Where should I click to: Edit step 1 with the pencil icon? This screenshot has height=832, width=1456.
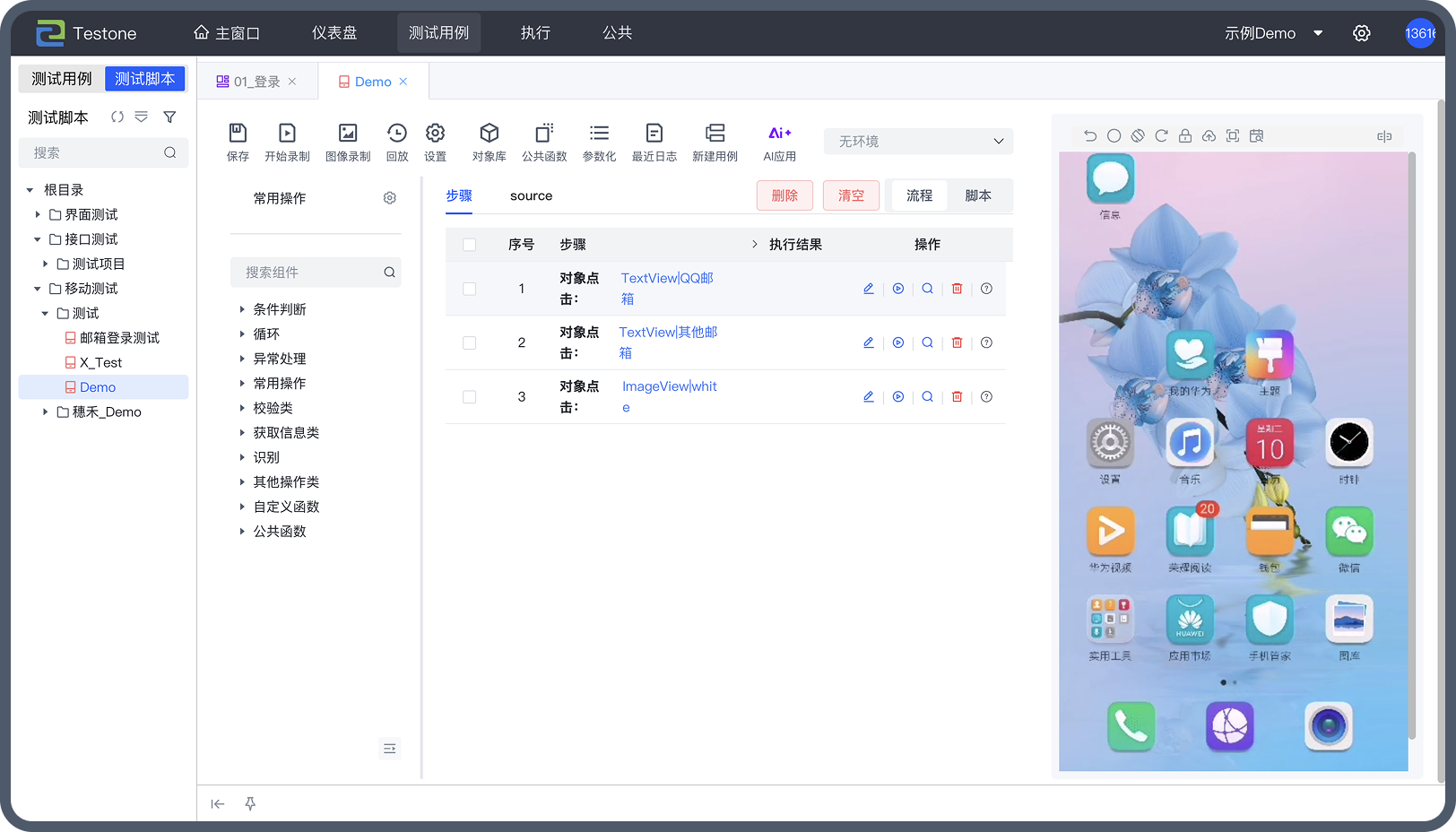(868, 289)
